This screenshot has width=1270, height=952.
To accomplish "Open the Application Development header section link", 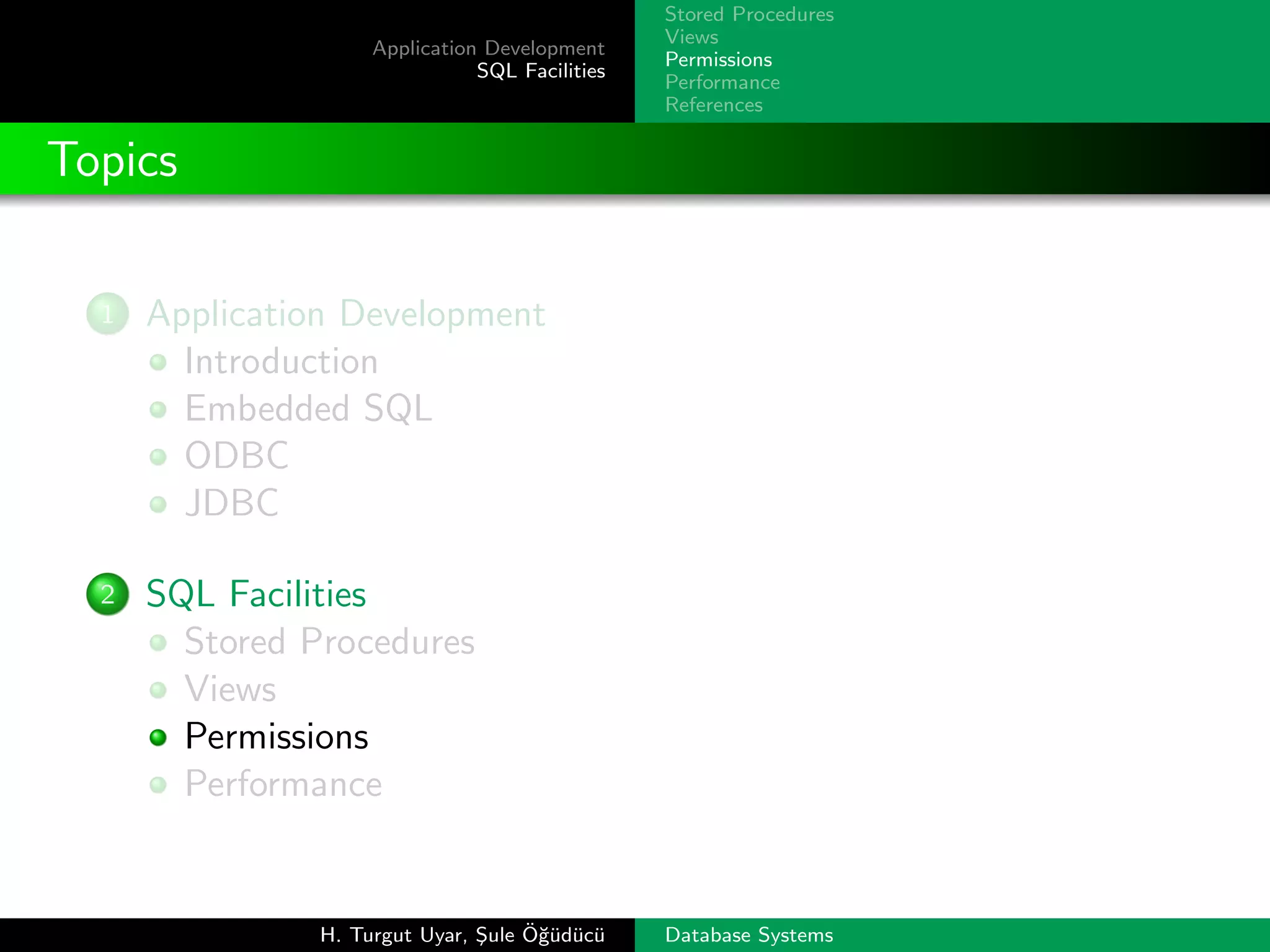I will click(489, 48).
